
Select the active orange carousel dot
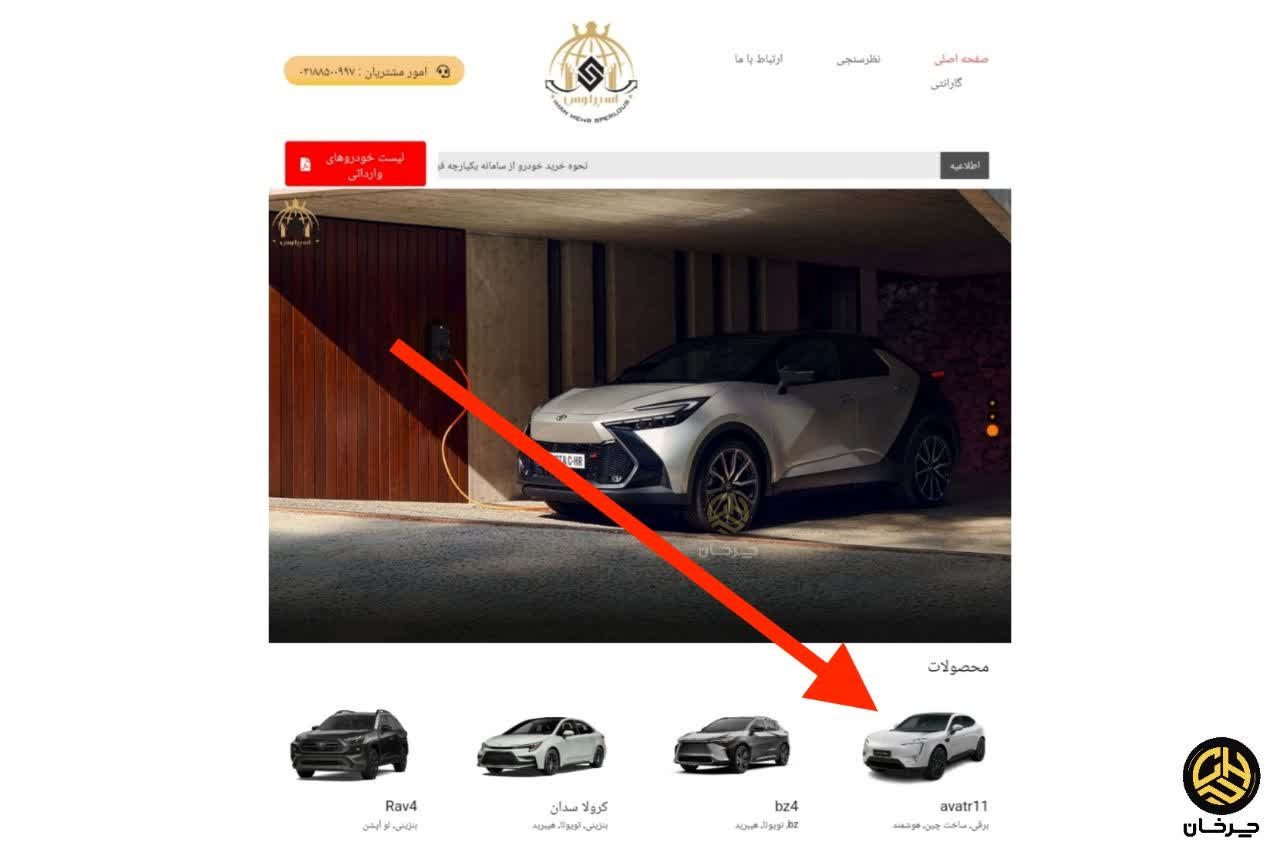(x=992, y=430)
